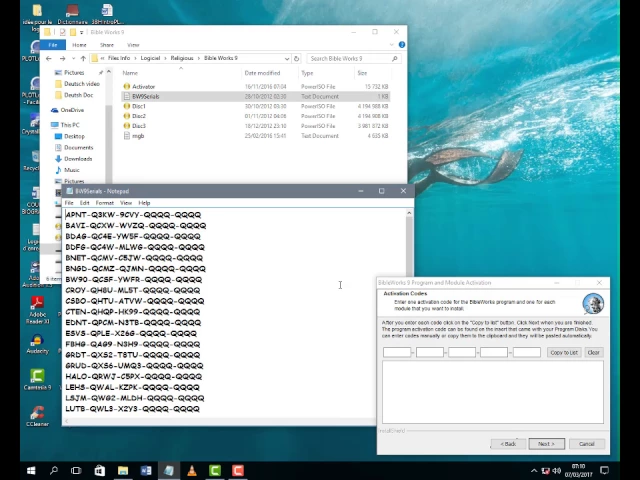Screen dimensions: 640x480
Task: Open taskbar search
Action: [x=53, y=471]
